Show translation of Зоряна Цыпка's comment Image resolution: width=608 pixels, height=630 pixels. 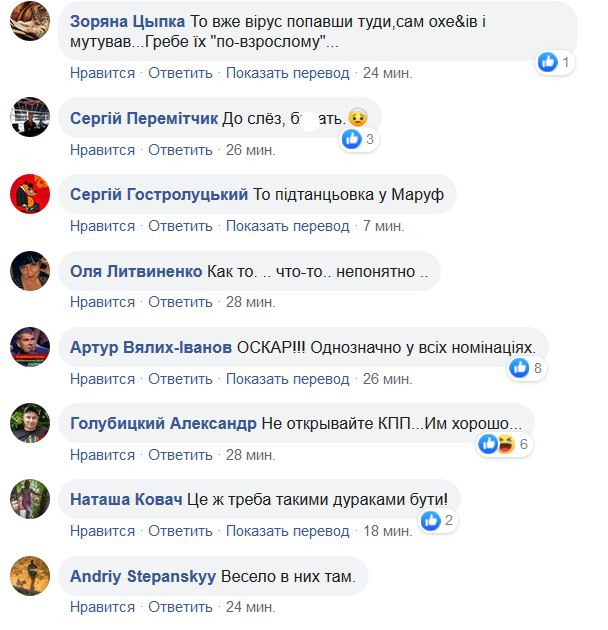tap(287, 73)
